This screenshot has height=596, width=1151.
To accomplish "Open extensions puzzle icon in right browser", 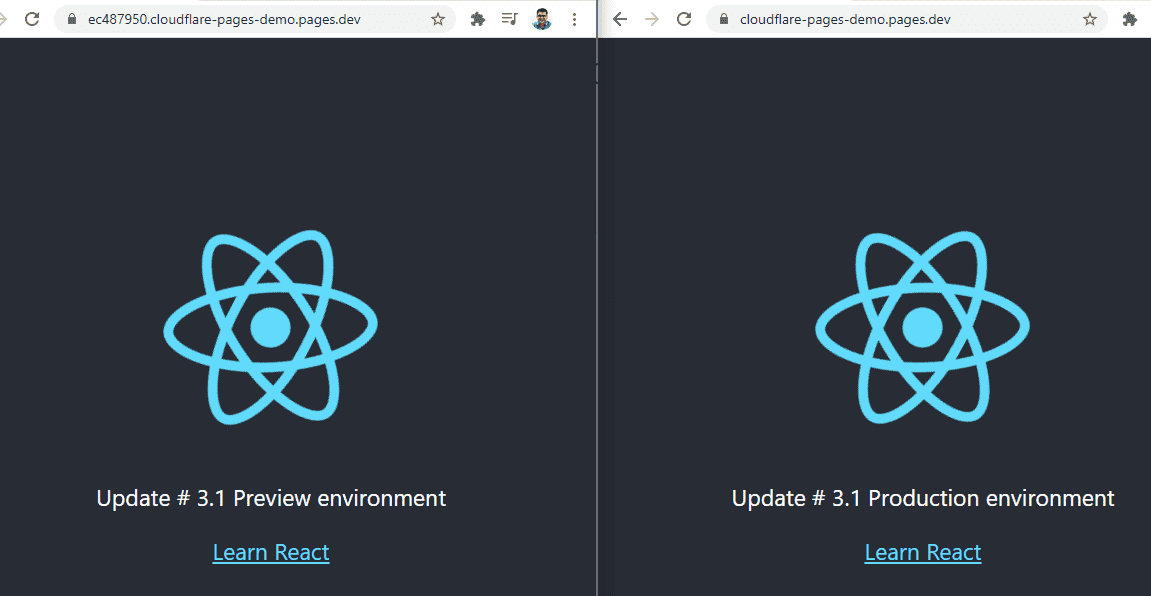I will [1130, 19].
